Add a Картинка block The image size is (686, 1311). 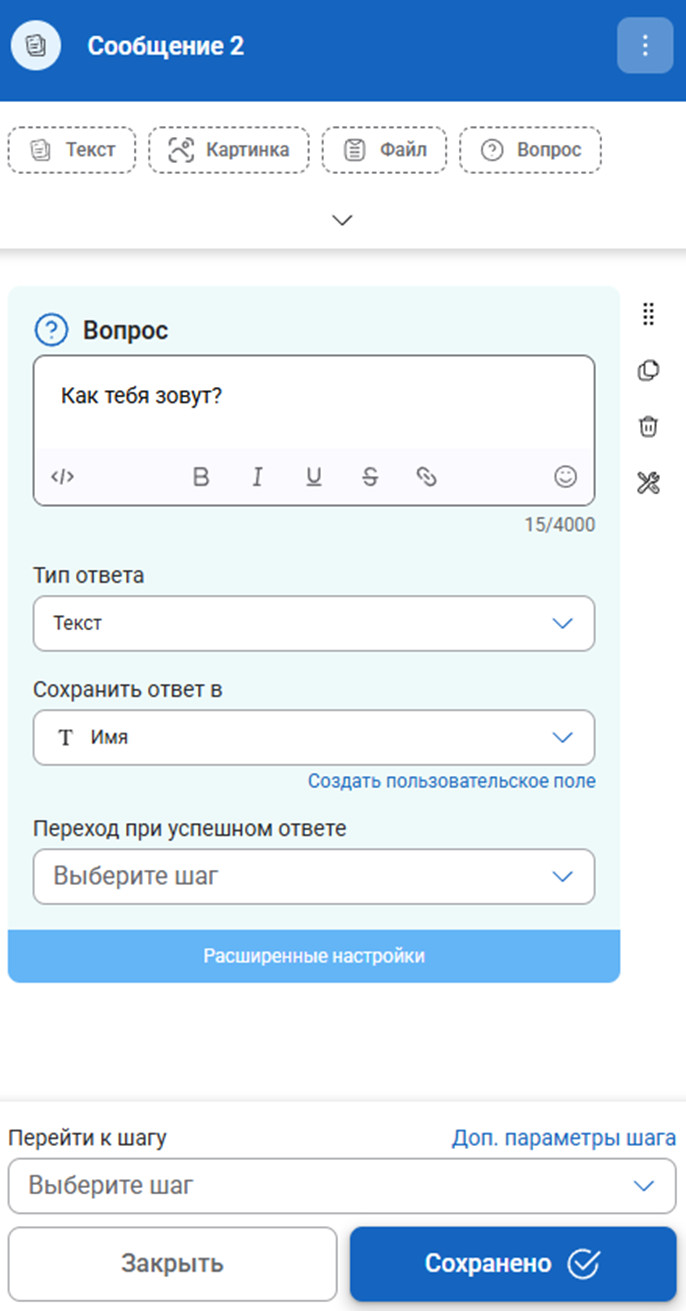coord(229,151)
